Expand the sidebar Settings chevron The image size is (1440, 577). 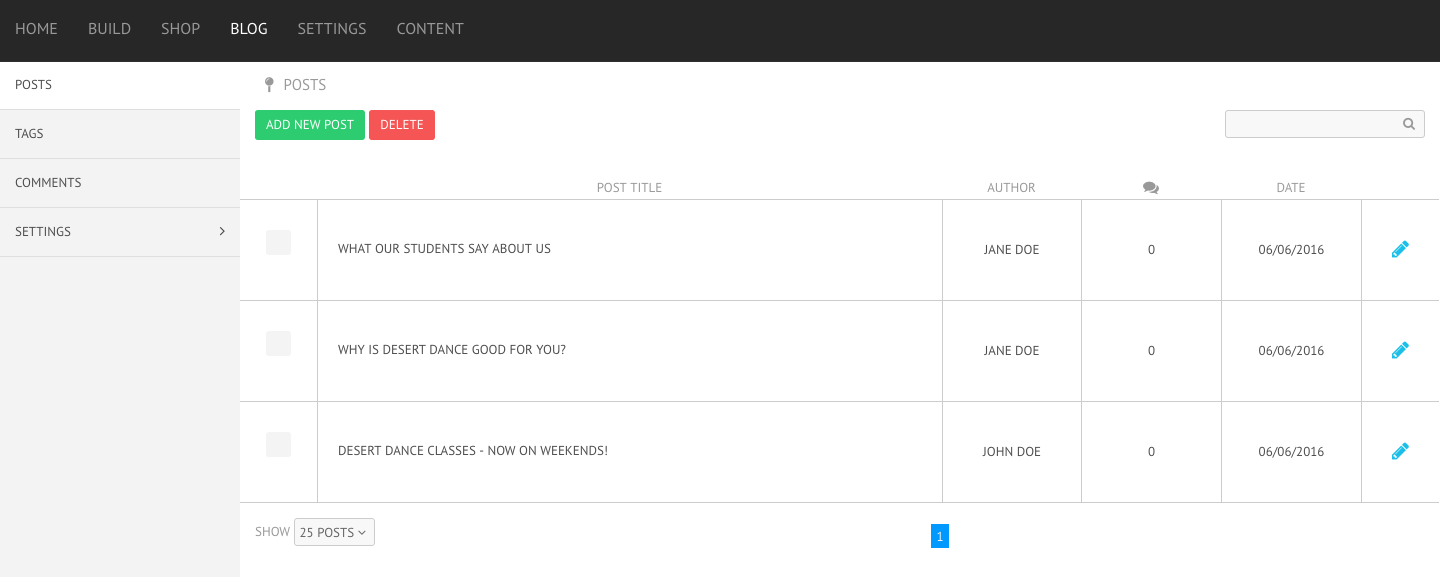tap(222, 231)
